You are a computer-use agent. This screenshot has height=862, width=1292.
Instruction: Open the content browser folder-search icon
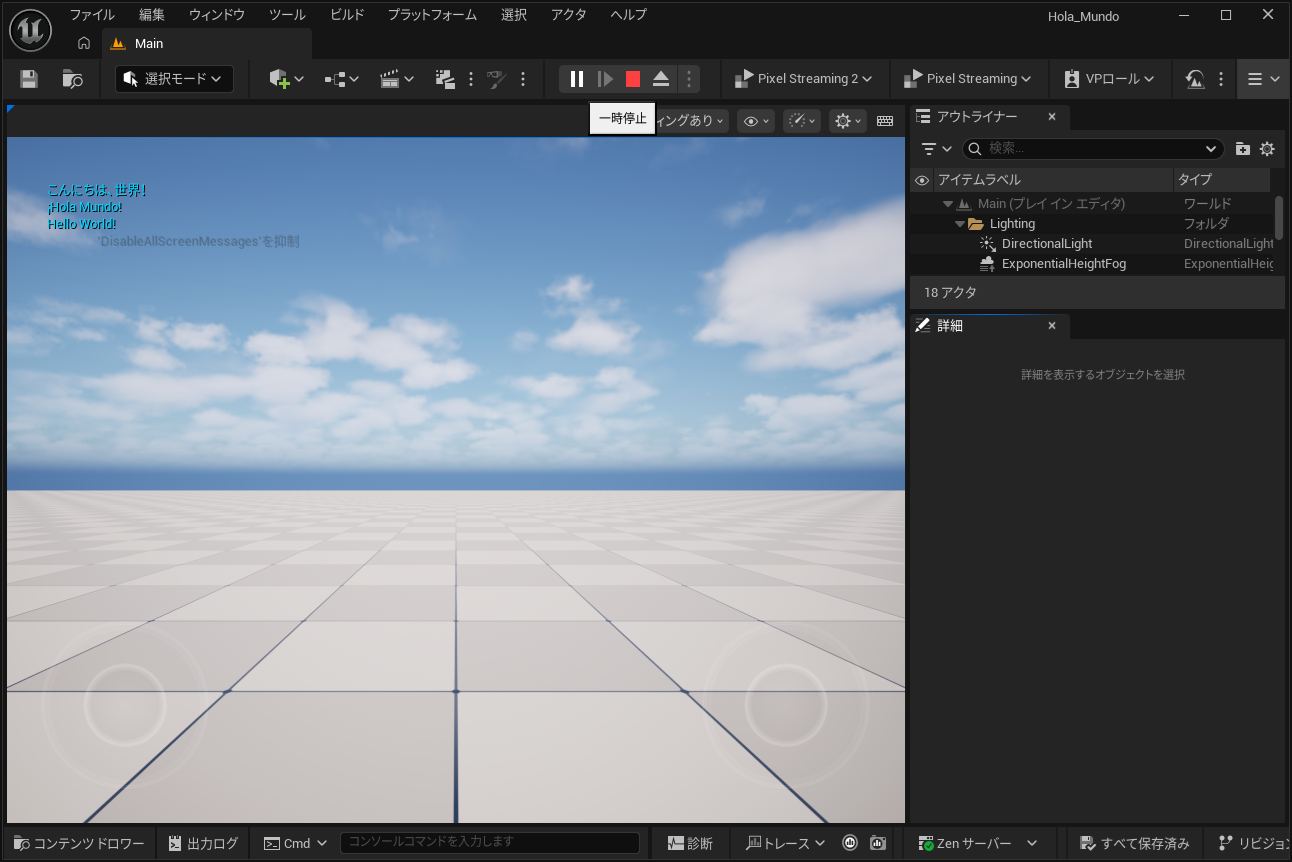pyautogui.click(x=72, y=79)
